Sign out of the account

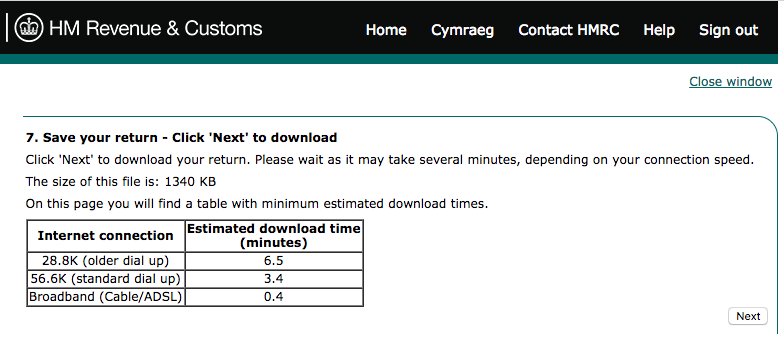[728, 30]
